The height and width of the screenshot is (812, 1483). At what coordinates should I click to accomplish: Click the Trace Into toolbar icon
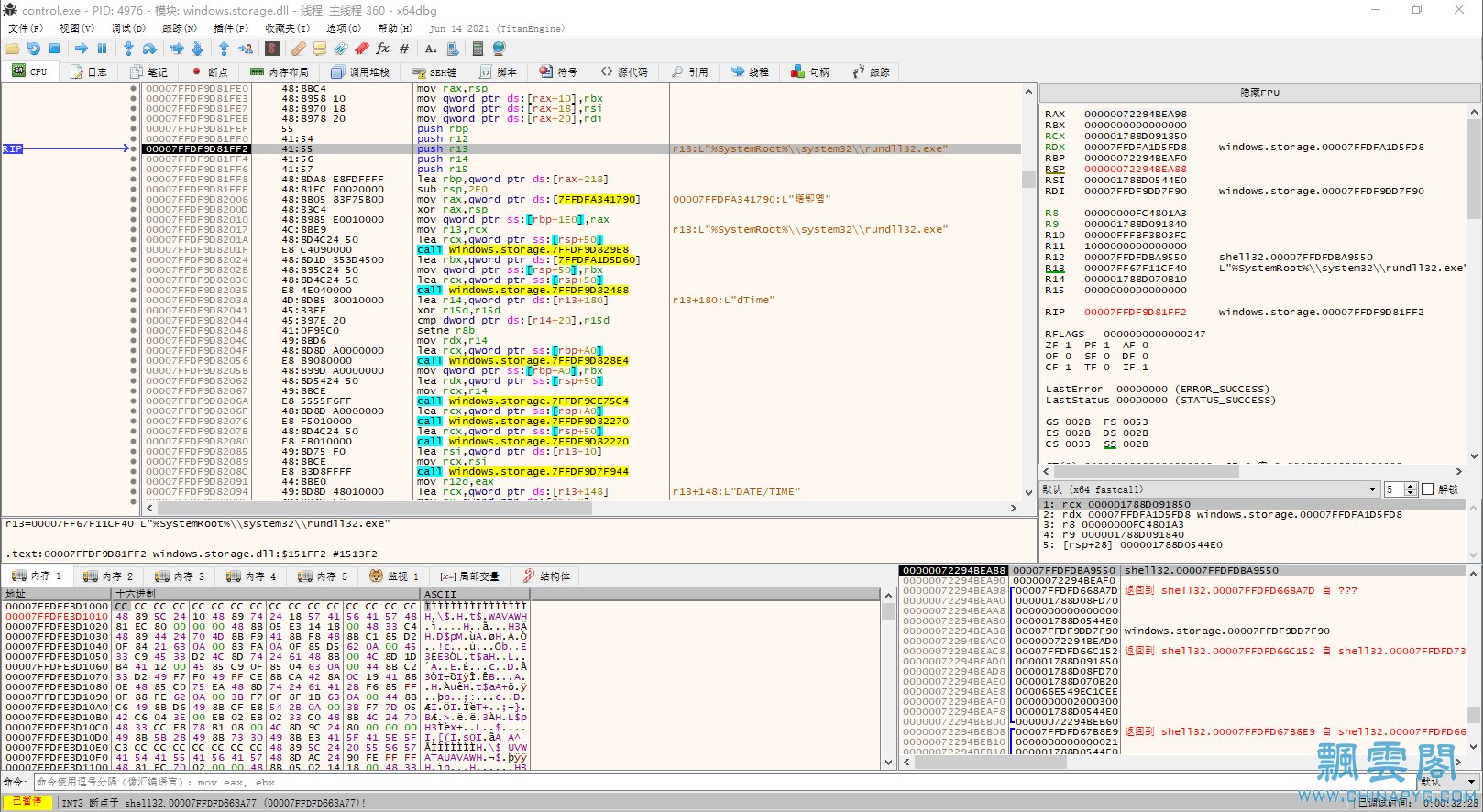[x=176, y=49]
